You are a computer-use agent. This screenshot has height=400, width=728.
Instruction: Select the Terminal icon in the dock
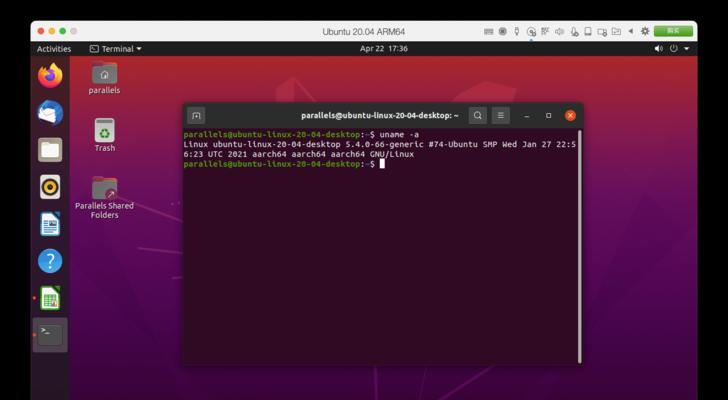tap(50, 335)
